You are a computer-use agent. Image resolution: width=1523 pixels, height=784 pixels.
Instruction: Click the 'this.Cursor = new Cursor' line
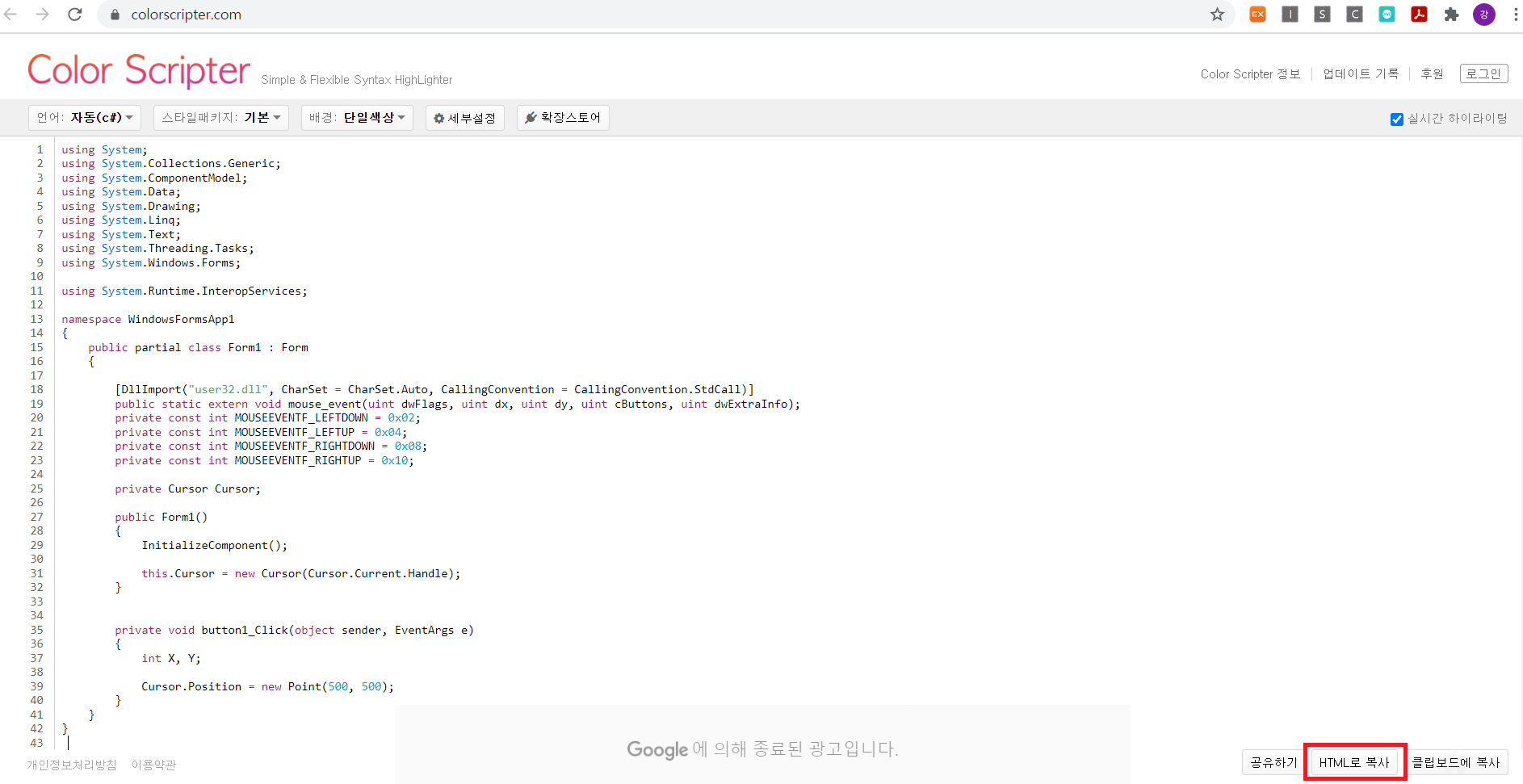click(301, 573)
